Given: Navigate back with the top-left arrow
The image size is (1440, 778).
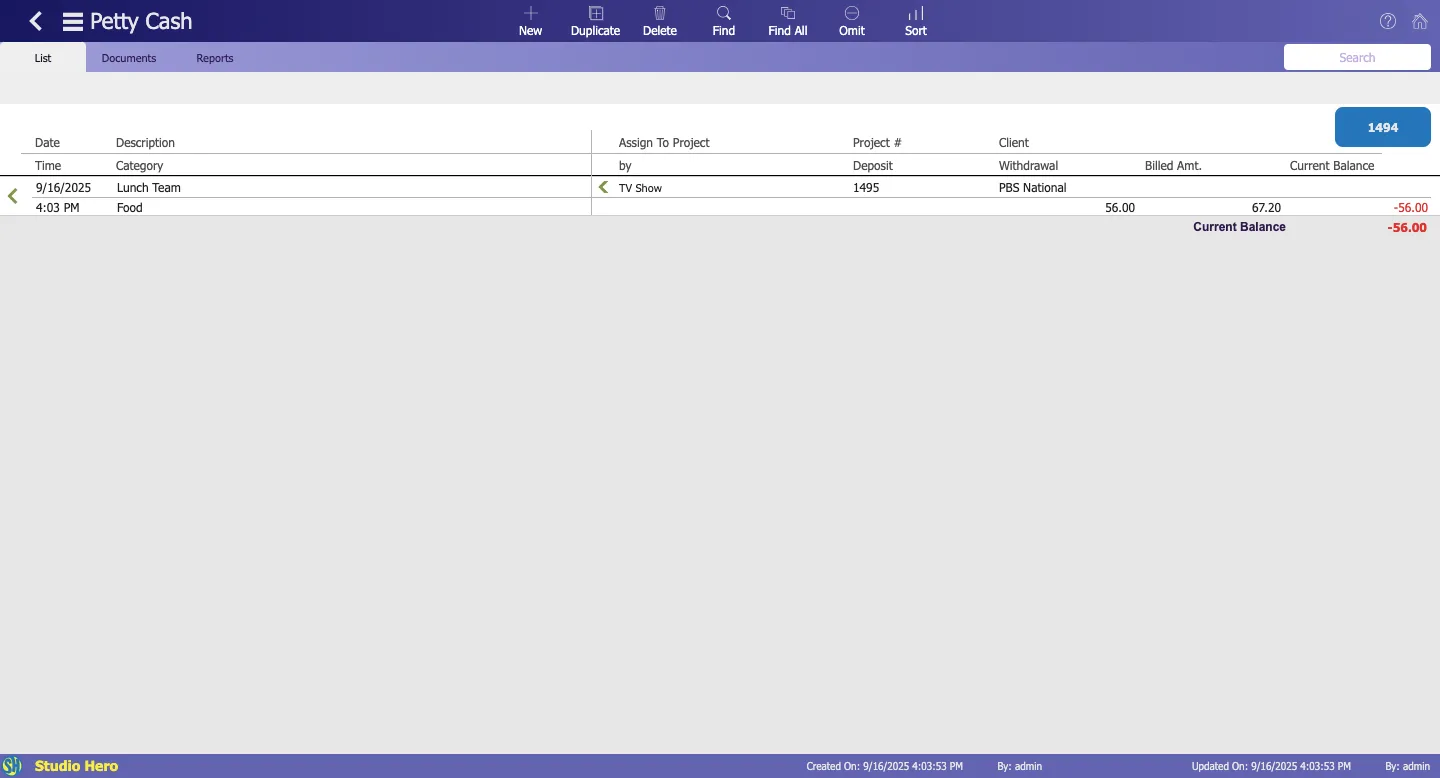Looking at the screenshot, I should [35, 20].
